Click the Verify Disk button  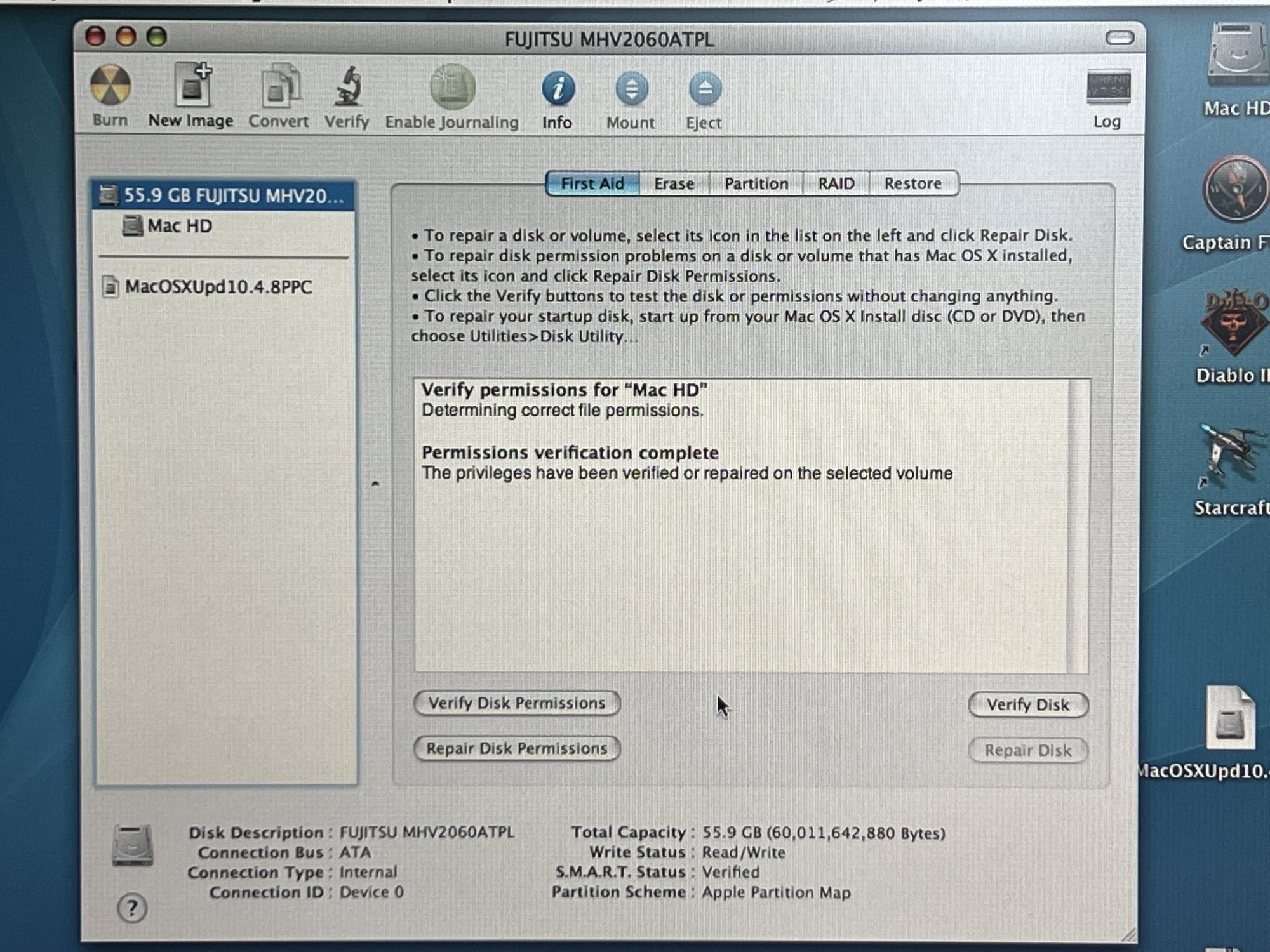click(1027, 705)
